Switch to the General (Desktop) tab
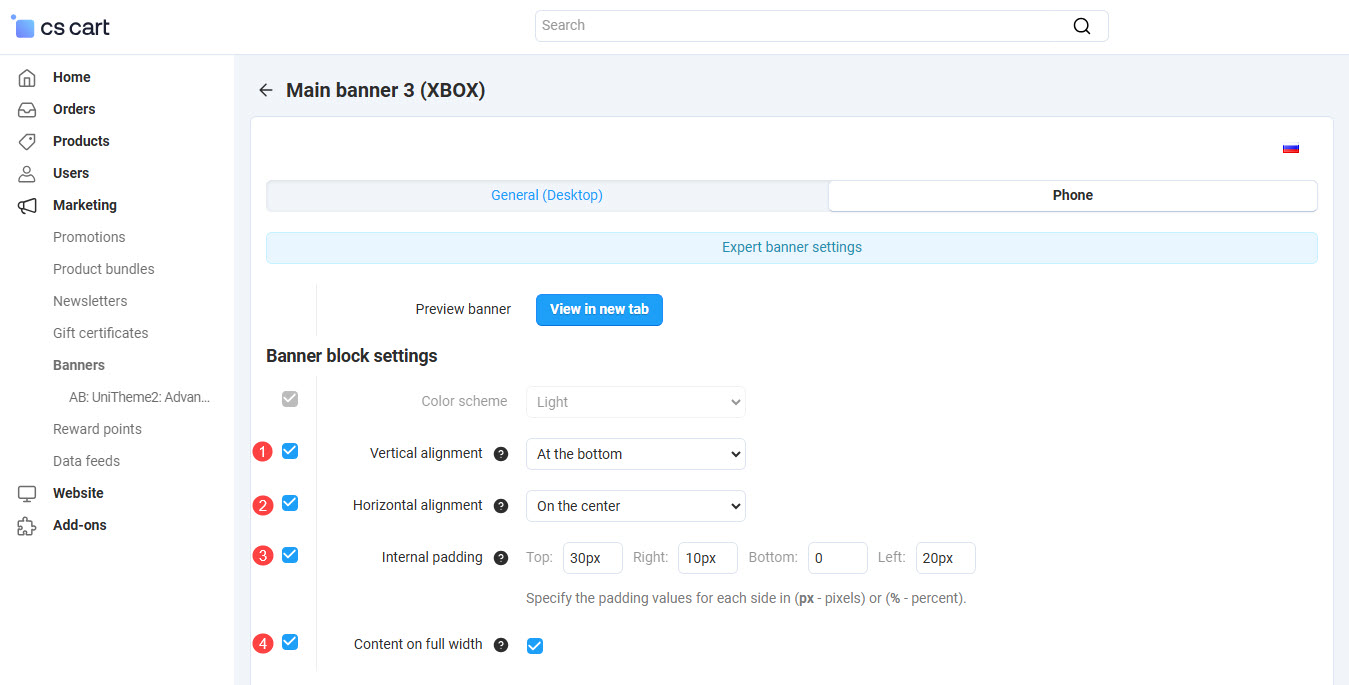 (x=547, y=196)
